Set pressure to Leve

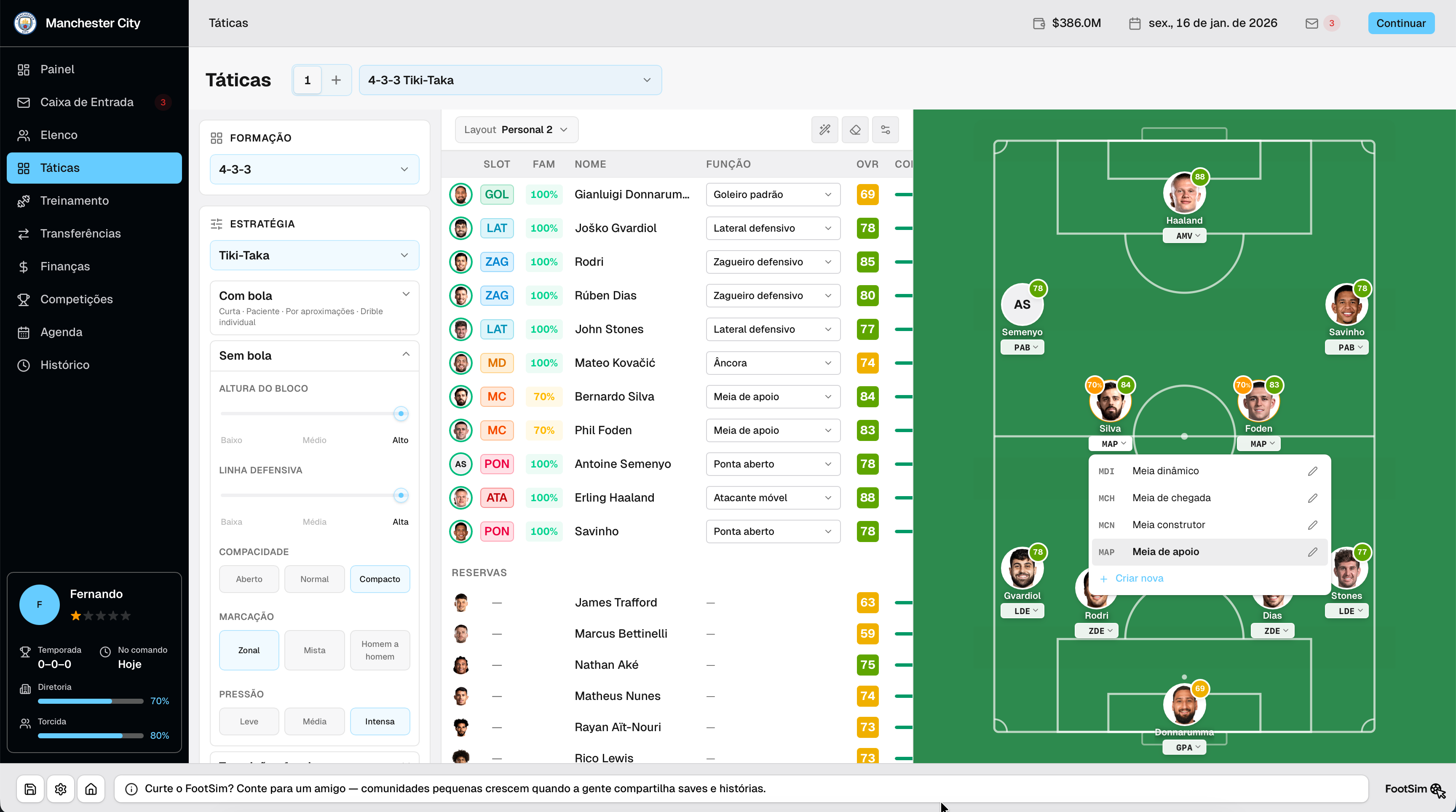tap(249, 721)
